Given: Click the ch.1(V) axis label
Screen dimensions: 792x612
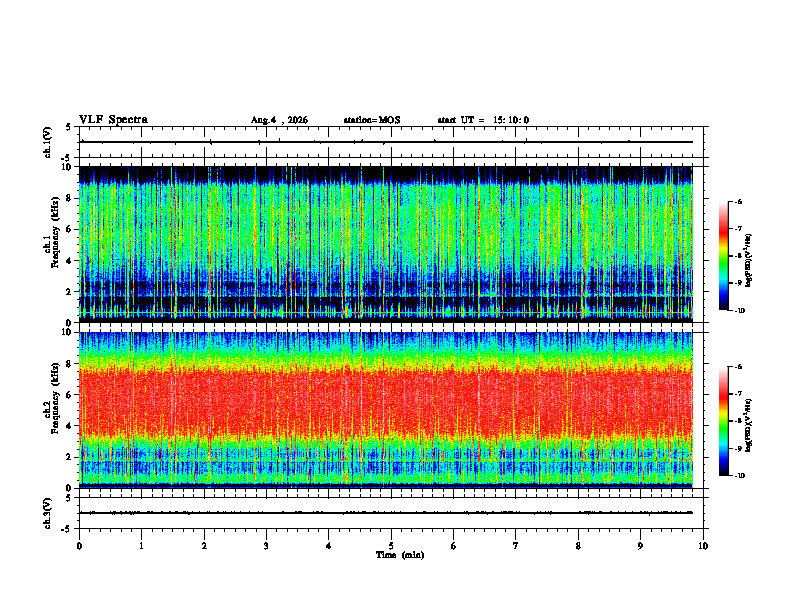Looking at the screenshot, I should [x=48, y=142].
